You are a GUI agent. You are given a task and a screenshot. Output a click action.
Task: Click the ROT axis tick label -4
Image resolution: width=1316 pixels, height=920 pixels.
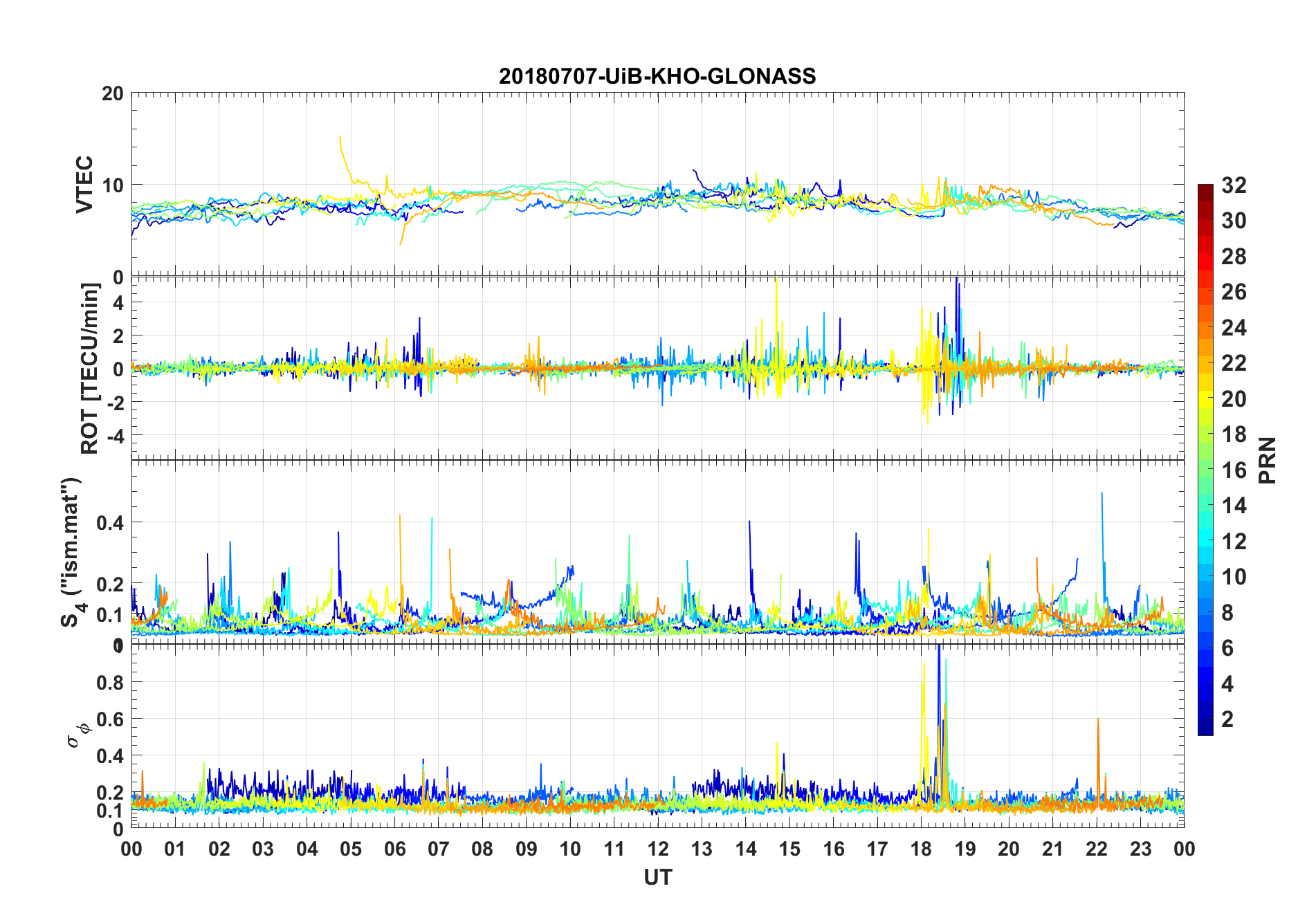click(x=117, y=436)
